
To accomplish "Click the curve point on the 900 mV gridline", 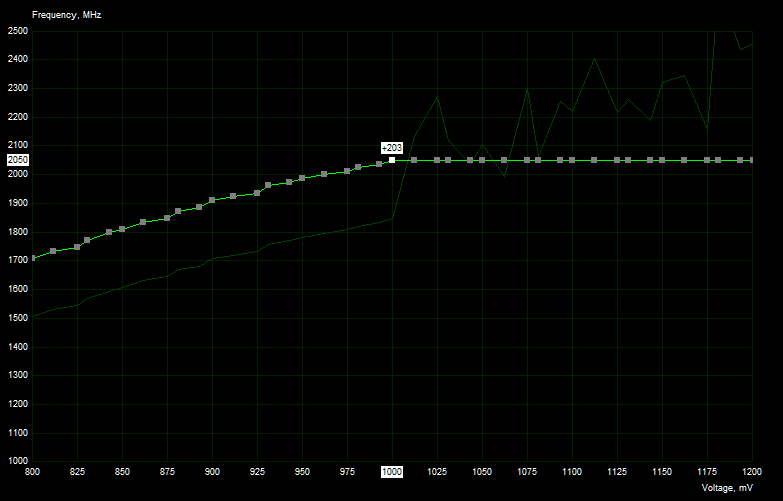I will pyautogui.click(x=212, y=200).
